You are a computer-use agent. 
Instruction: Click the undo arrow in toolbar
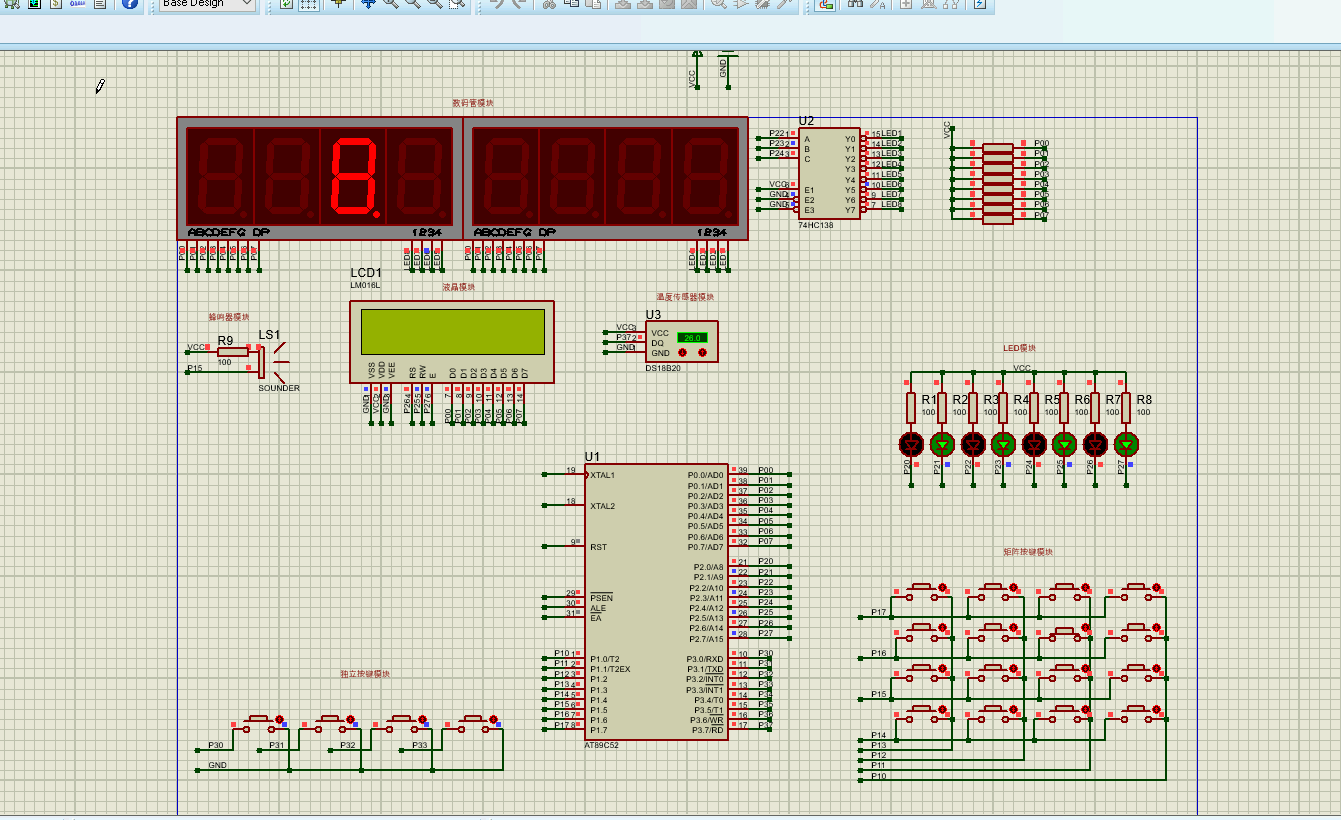tap(497, 4)
